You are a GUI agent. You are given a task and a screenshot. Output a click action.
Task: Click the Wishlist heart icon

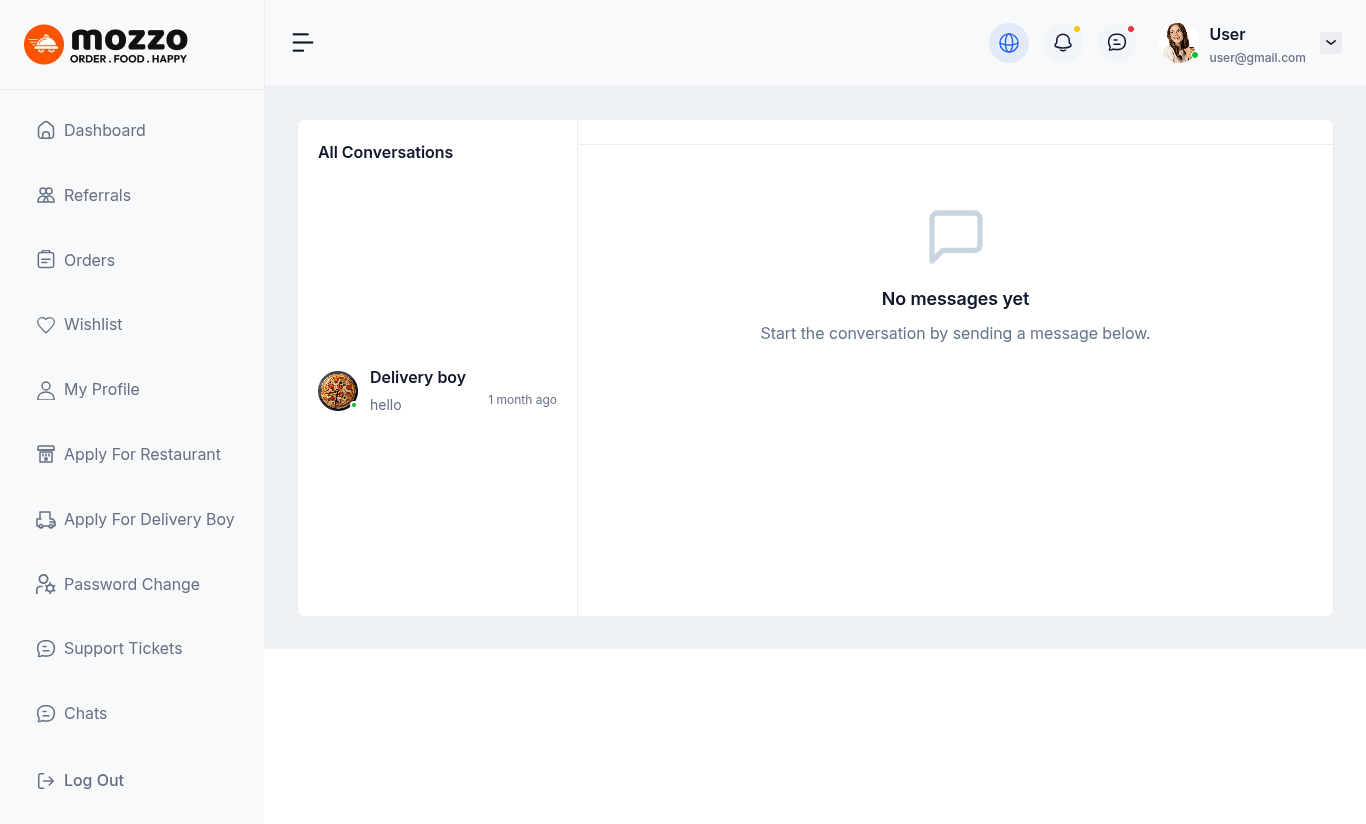46,325
